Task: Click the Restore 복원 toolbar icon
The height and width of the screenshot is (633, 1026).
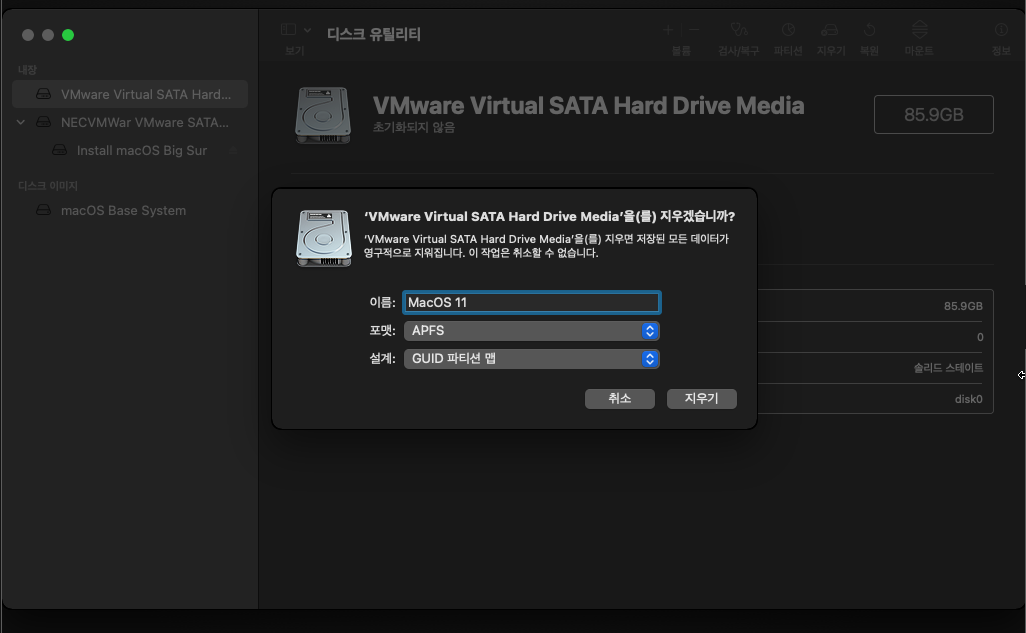Action: coord(869,29)
